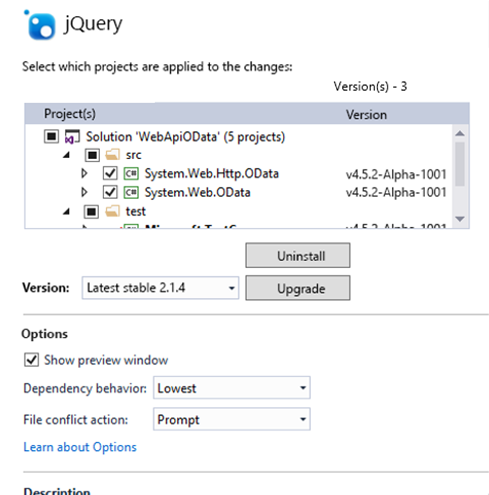This screenshot has height=495, width=489.
Task: Click the src folder label
Action: pyautogui.click(x=134, y=155)
